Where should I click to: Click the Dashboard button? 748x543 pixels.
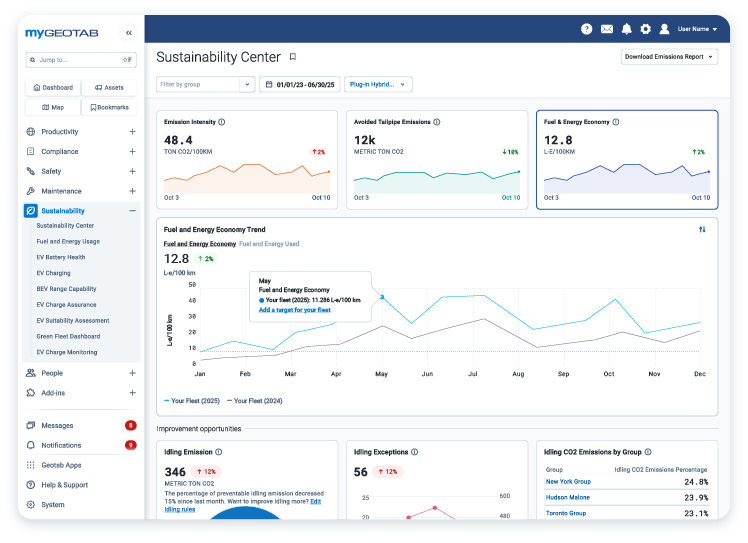53,88
